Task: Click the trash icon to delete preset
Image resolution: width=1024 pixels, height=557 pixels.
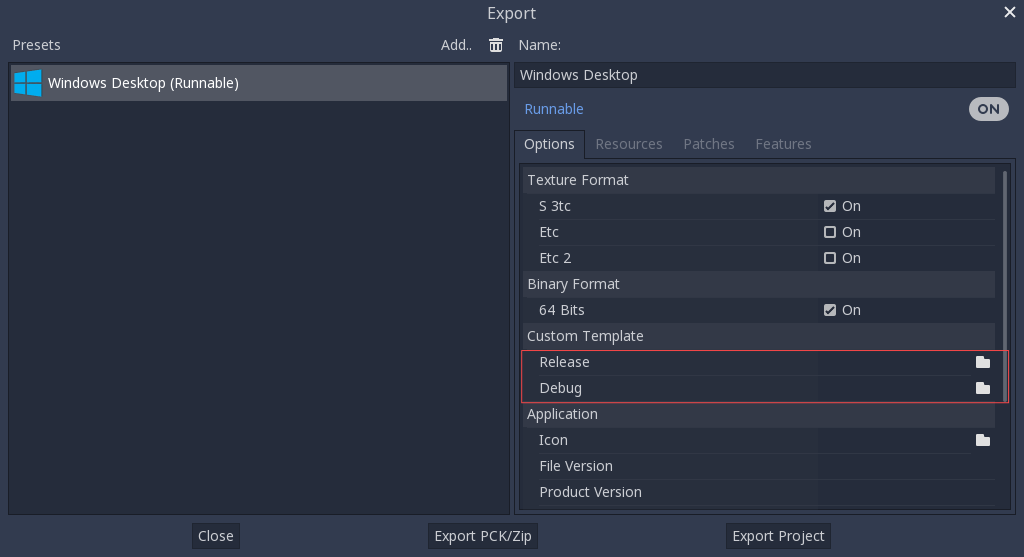Action: coord(496,45)
